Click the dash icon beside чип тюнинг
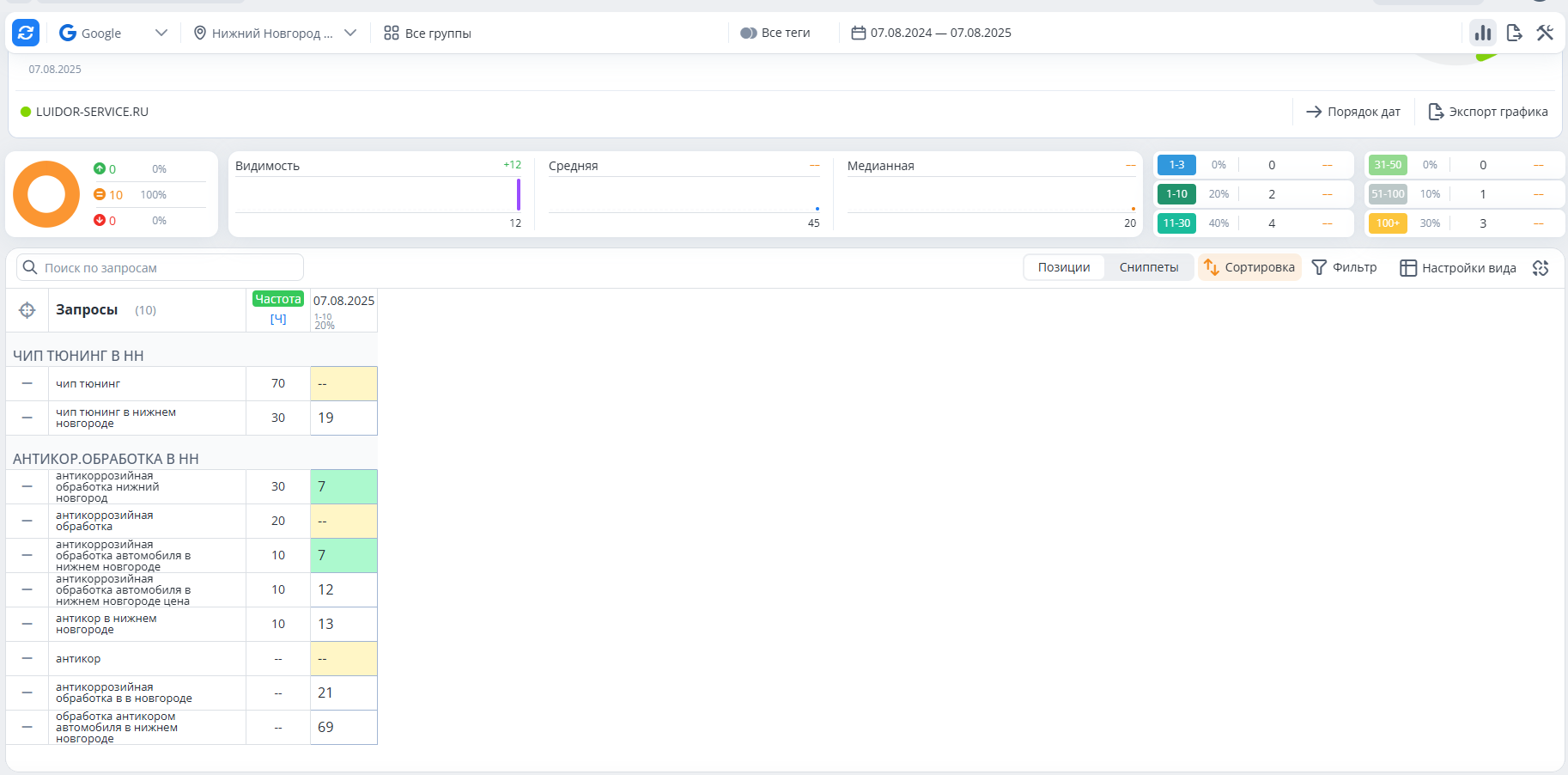 [x=27, y=383]
